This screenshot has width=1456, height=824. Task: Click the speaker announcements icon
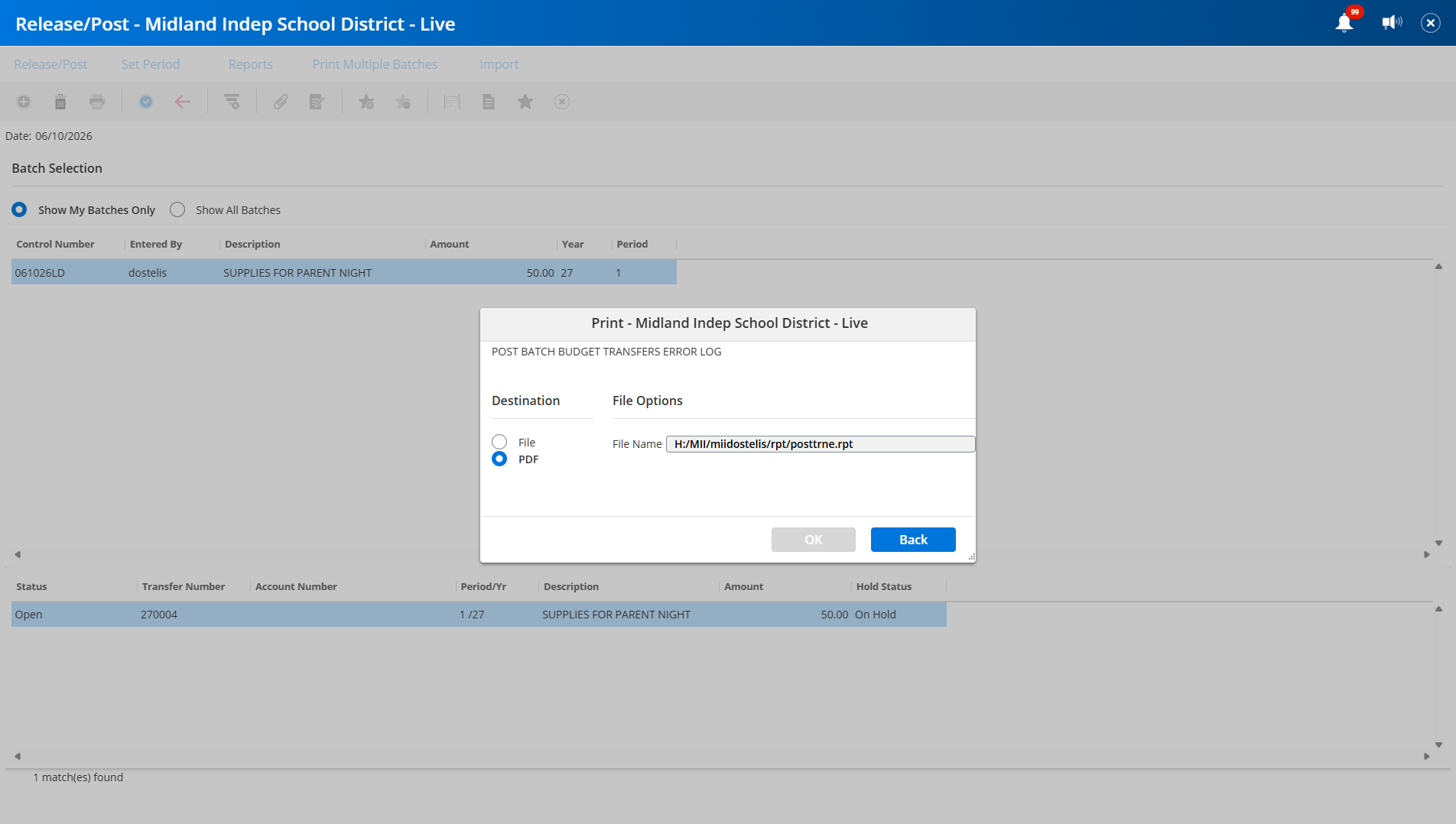pos(1392,23)
